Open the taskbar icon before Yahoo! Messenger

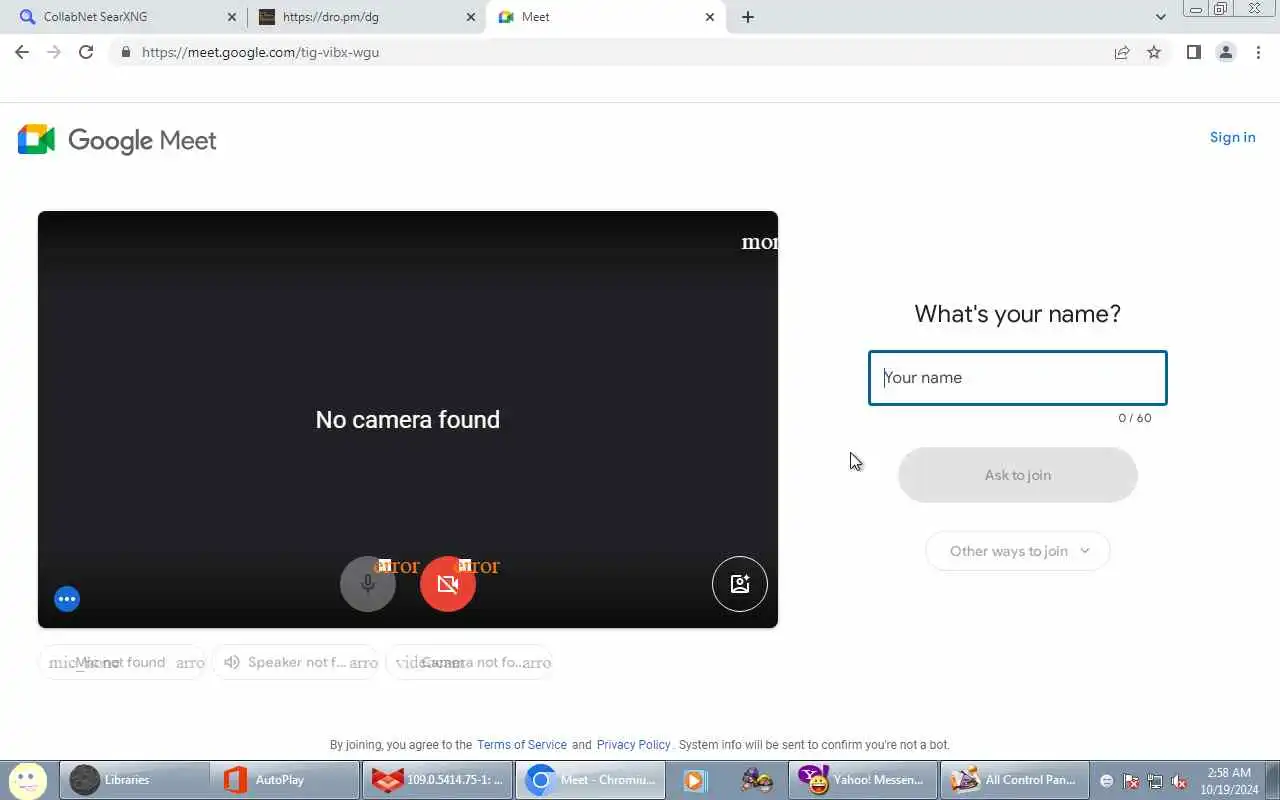(x=756, y=780)
